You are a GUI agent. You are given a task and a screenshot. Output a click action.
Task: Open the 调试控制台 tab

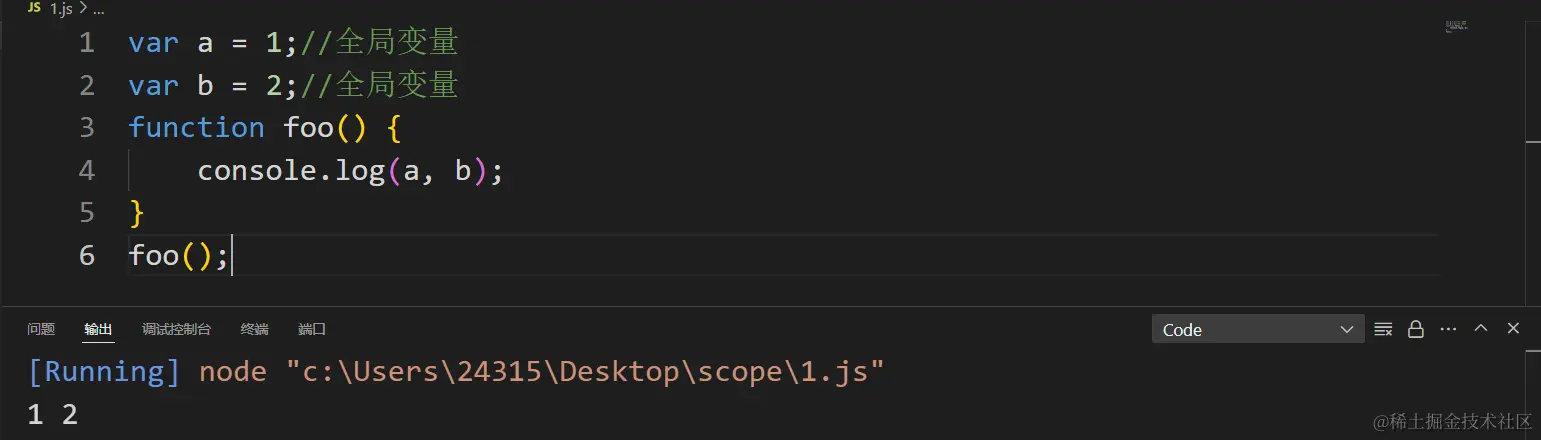coord(176,329)
